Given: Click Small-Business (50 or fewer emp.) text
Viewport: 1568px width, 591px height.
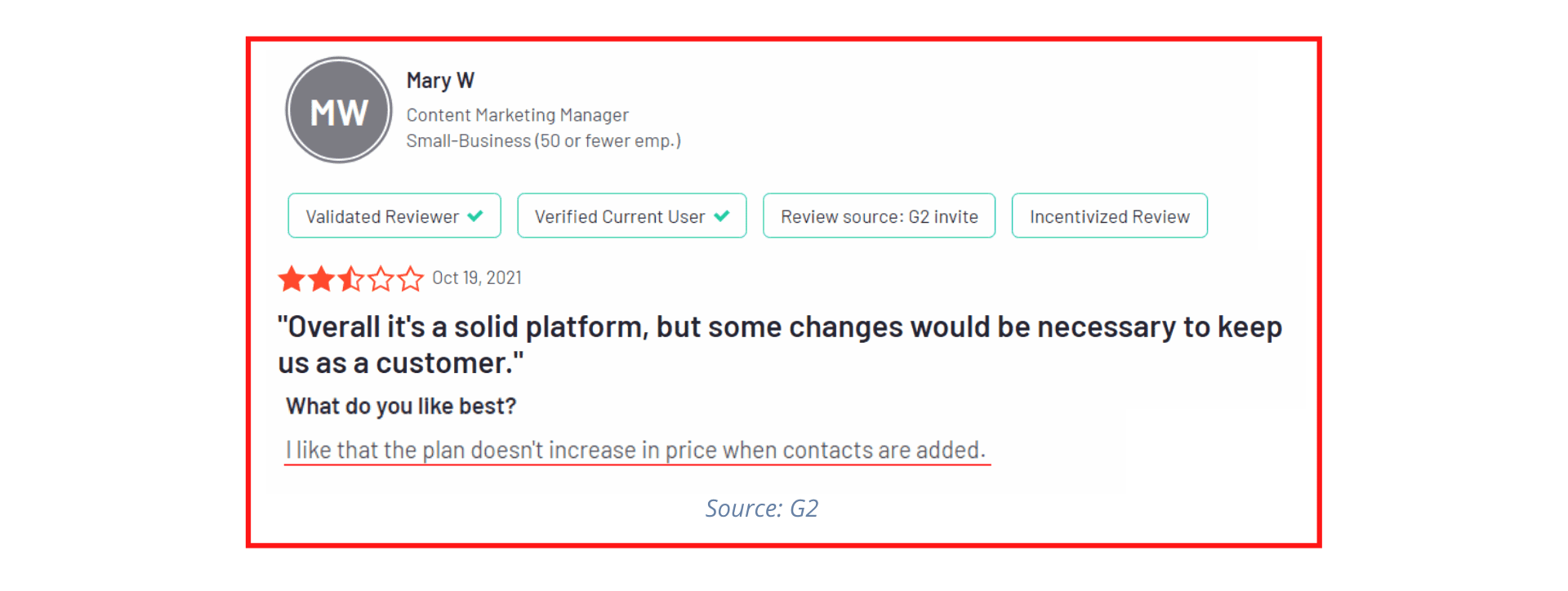Looking at the screenshot, I should click(x=544, y=141).
